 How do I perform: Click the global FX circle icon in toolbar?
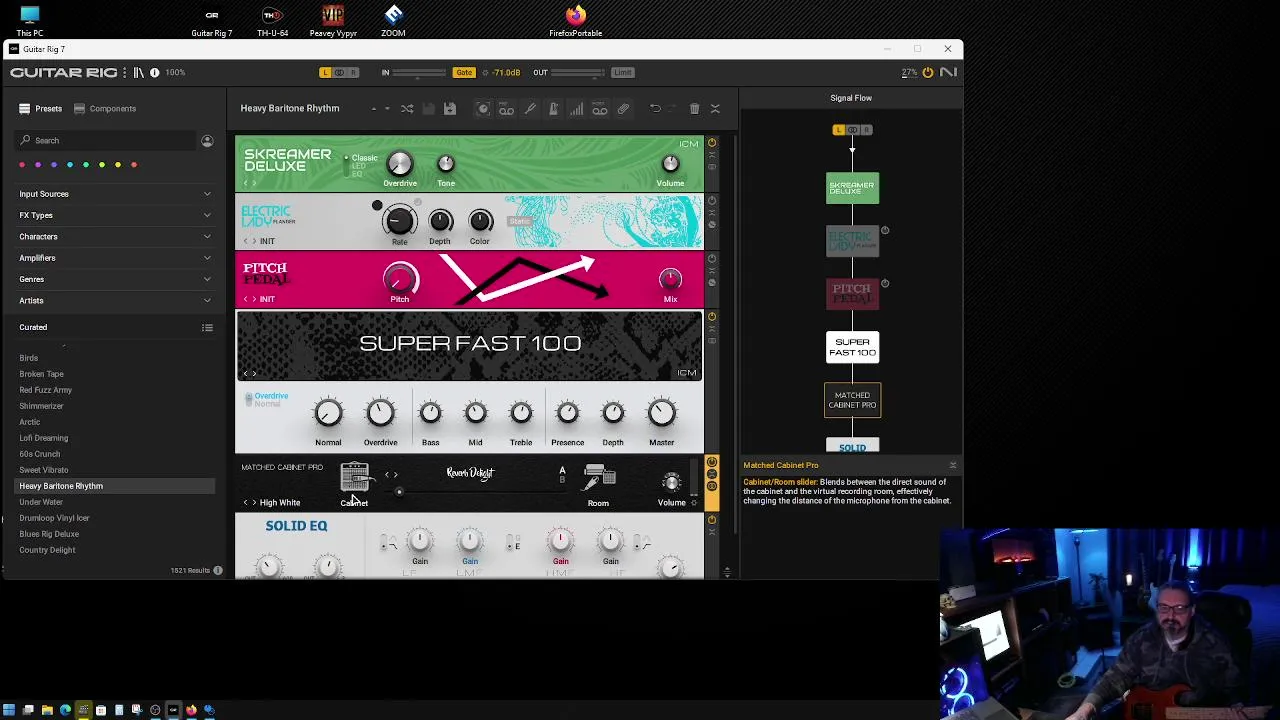coord(483,109)
